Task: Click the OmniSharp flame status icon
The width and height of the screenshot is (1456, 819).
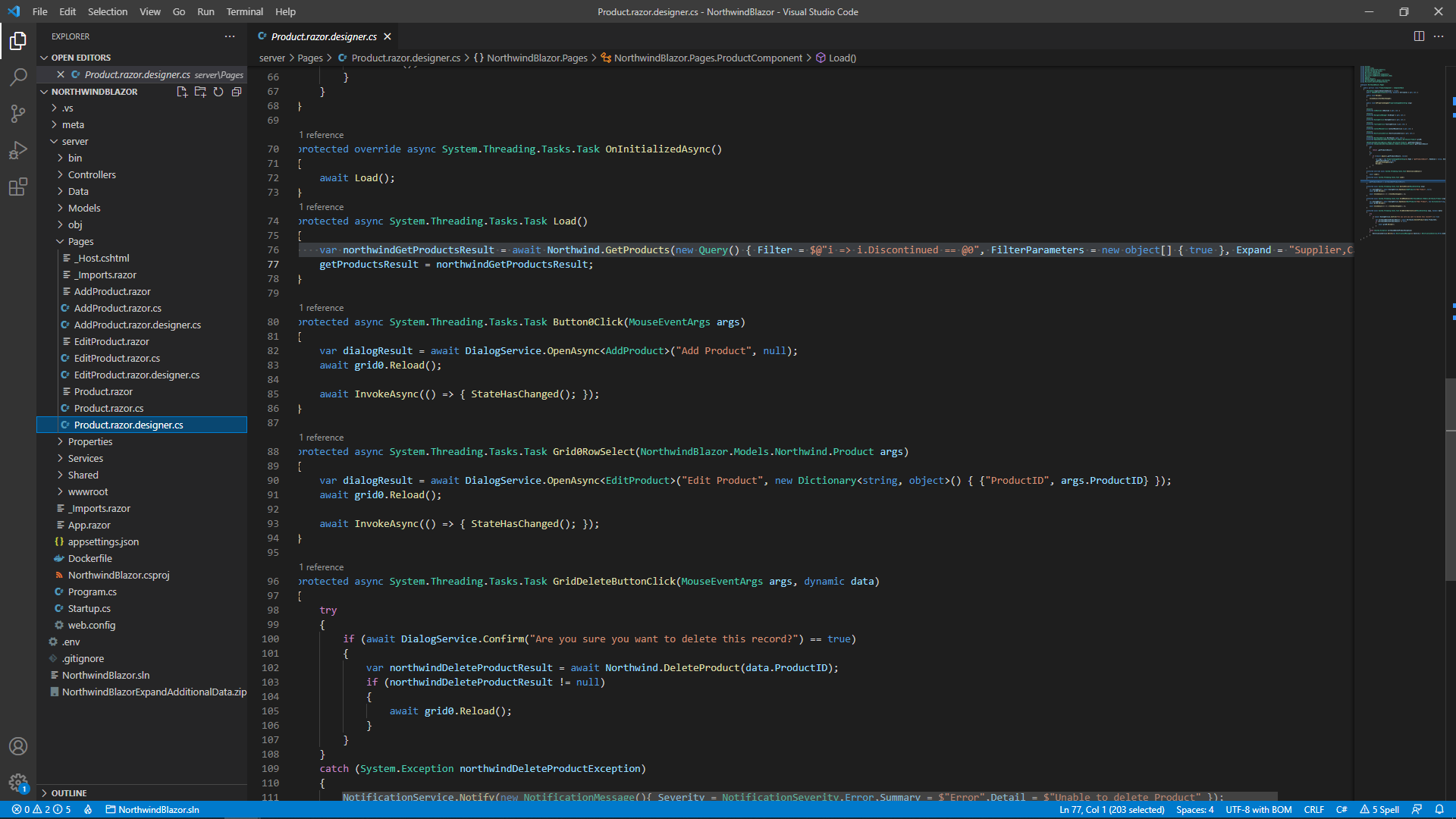Action: tap(88, 810)
